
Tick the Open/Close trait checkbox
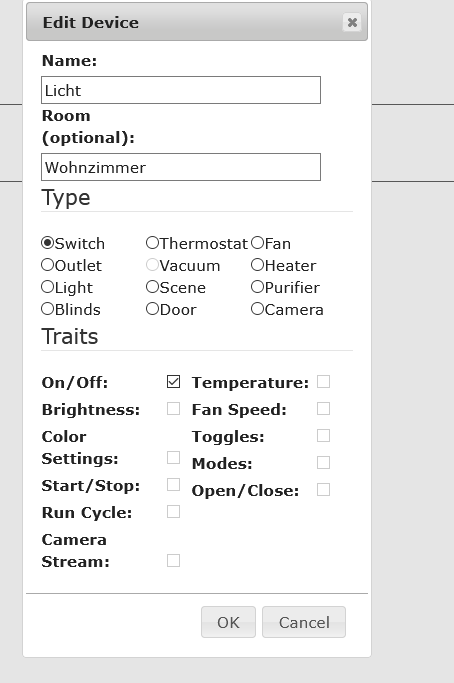pos(323,490)
